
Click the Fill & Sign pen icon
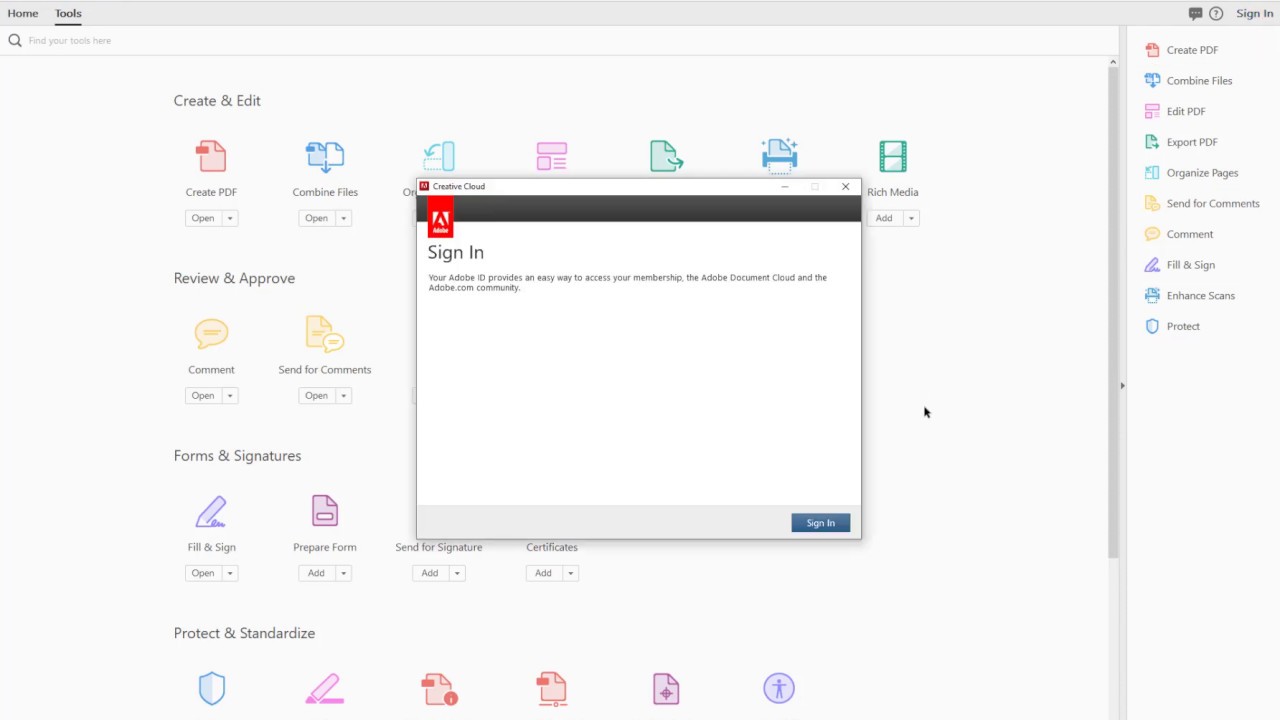211,511
